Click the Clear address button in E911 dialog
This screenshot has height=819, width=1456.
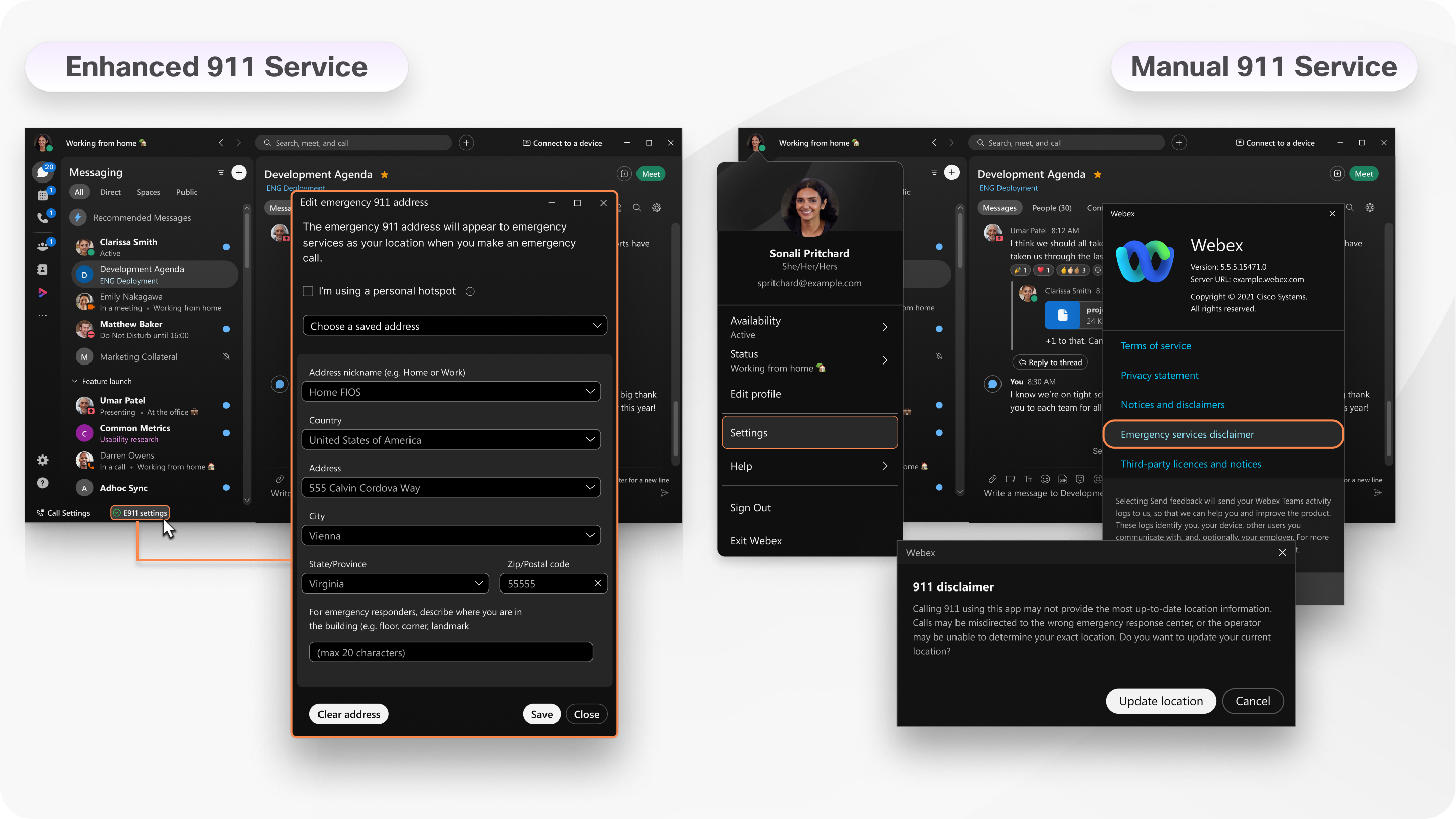[x=349, y=713]
